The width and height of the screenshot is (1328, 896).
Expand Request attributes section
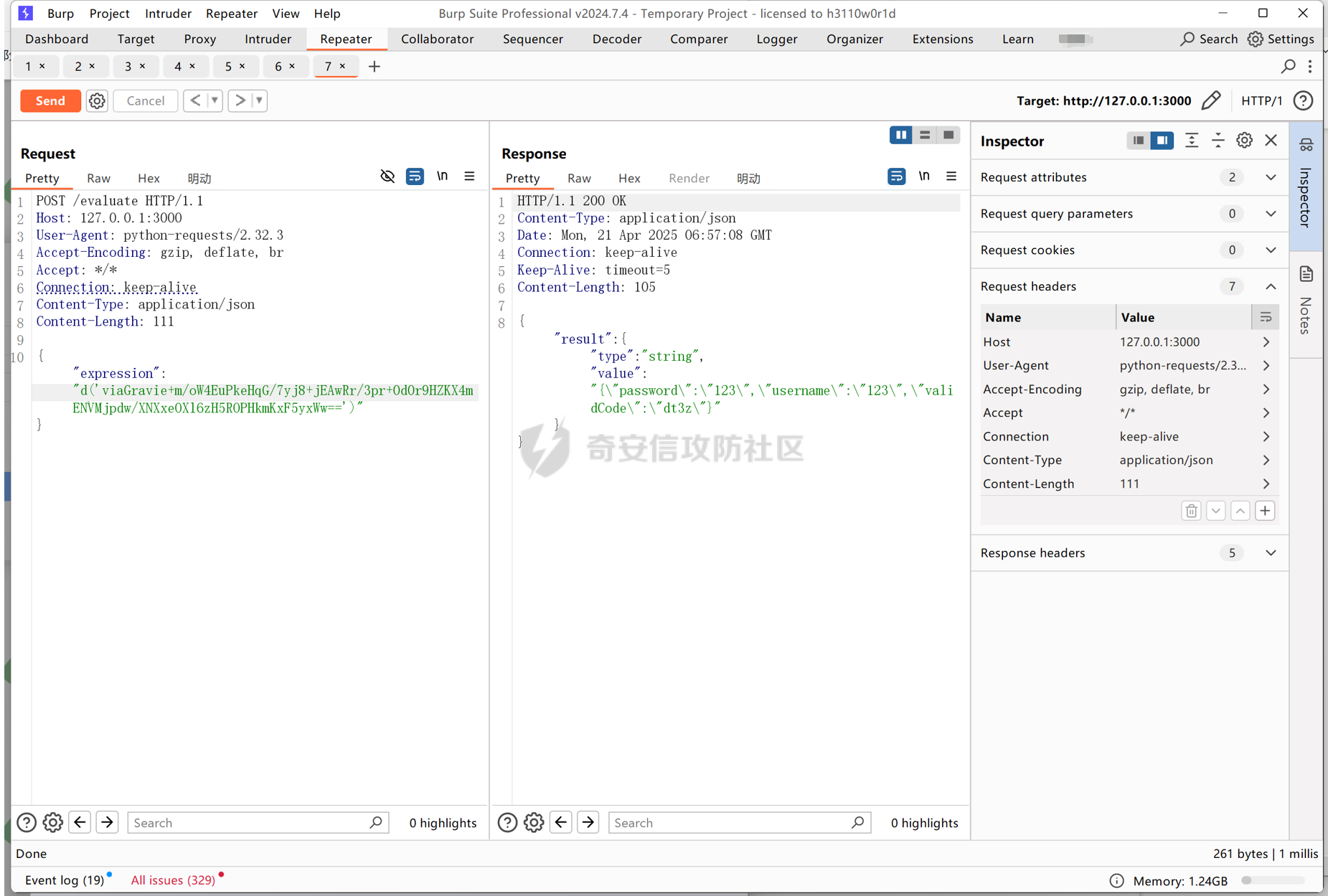[x=1271, y=177]
